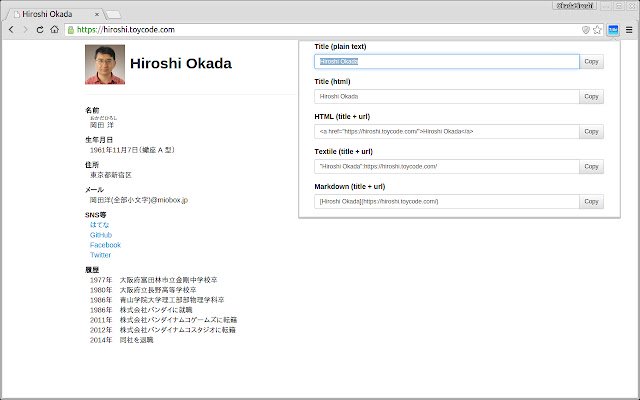Click the shield icon in address bar

pyautogui.click(x=586, y=30)
